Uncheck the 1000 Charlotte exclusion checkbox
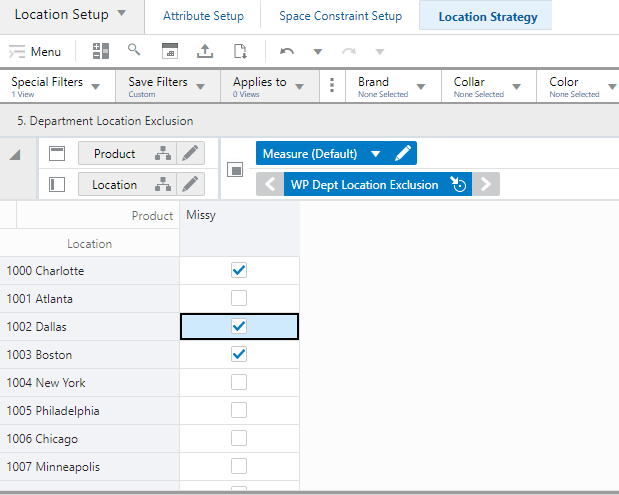The height and width of the screenshot is (495, 619). [x=238, y=270]
